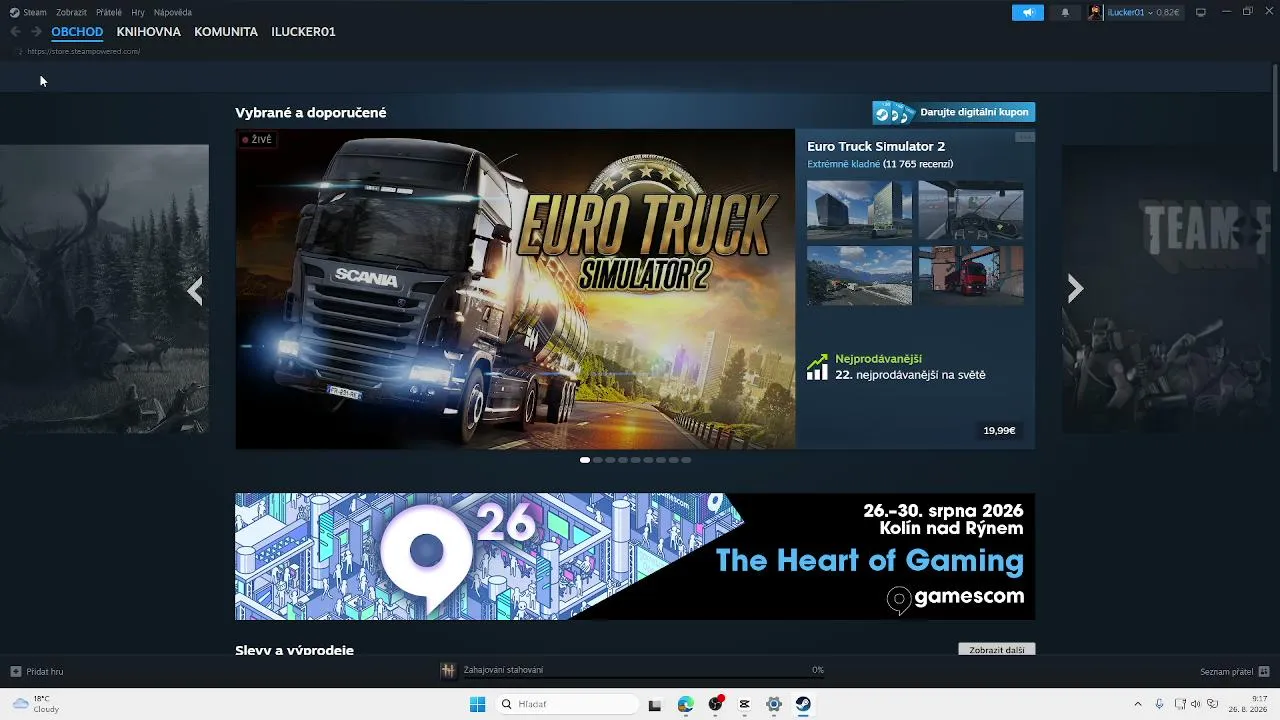Screen dimensions: 1280x720
Task: Open the gamescom The Heart of Gaming banner
Action: click(635, 556)
